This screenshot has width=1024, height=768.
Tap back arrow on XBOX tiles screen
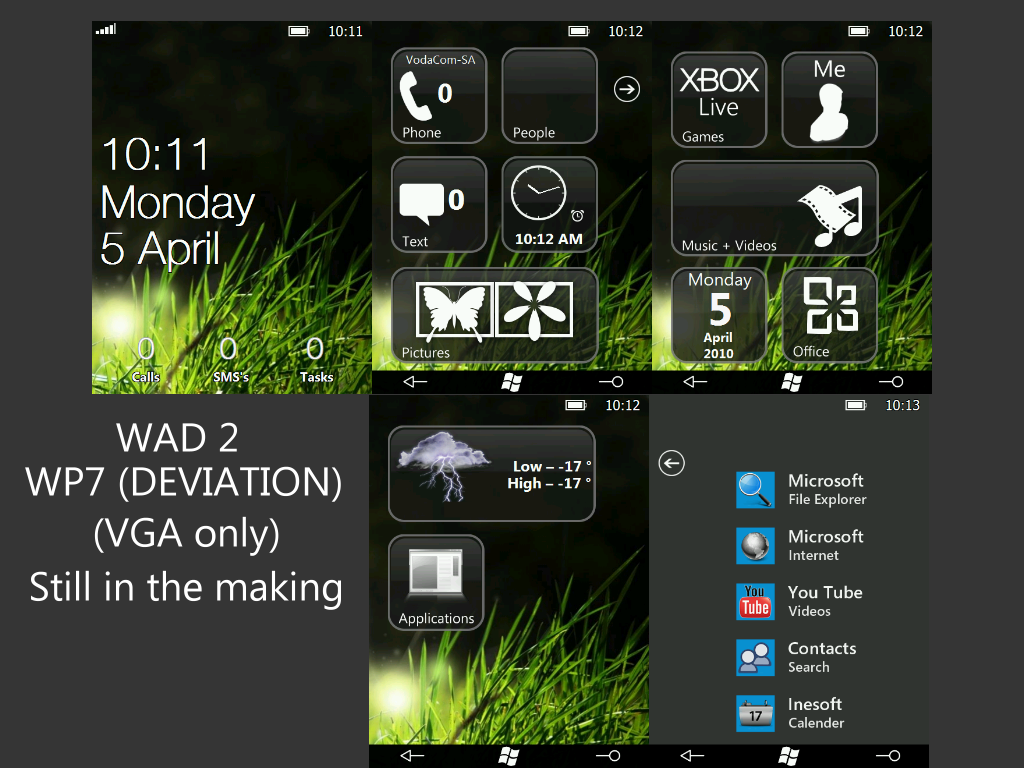(695, 381)
